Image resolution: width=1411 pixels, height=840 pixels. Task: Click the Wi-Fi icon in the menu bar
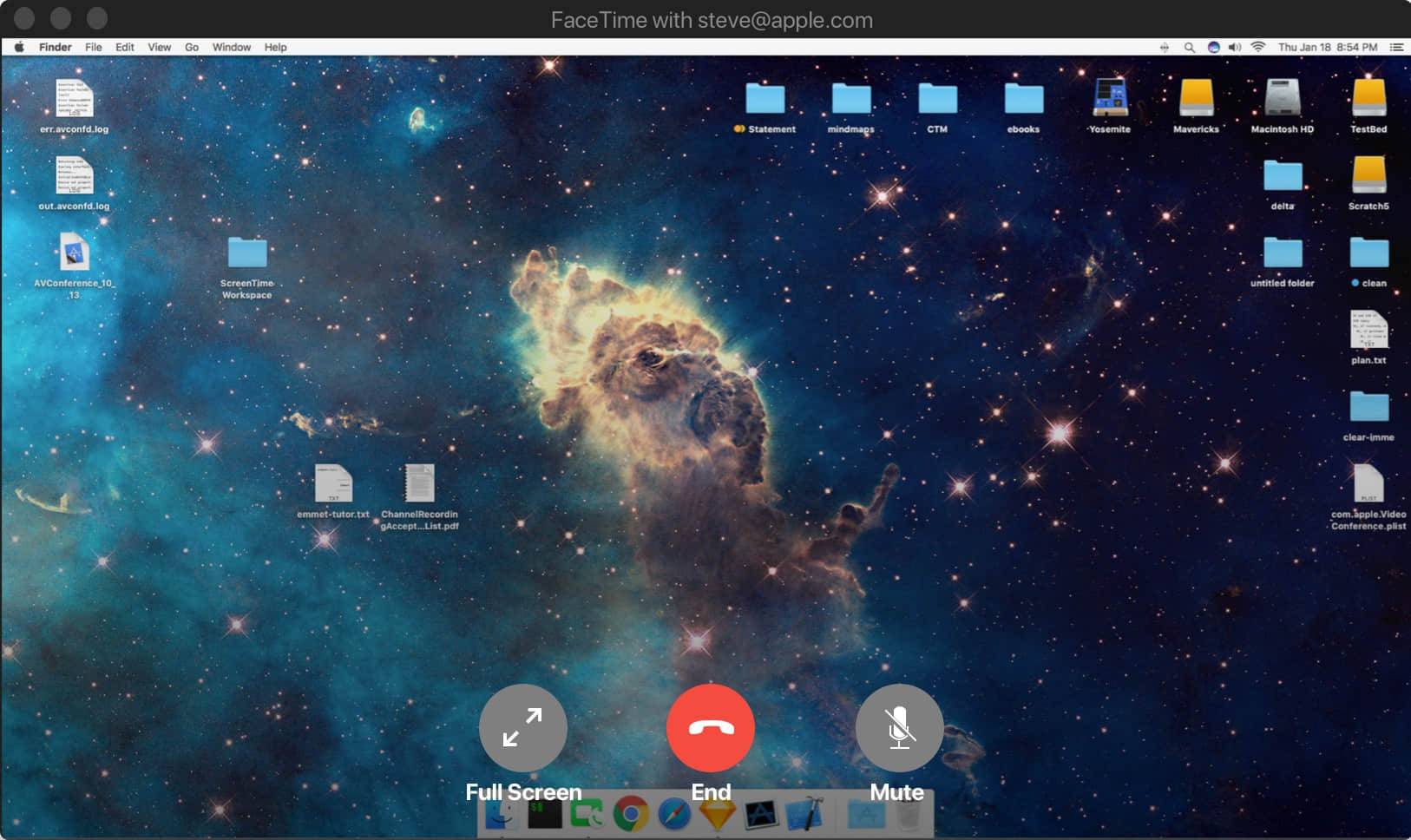tap(1258, 47)
